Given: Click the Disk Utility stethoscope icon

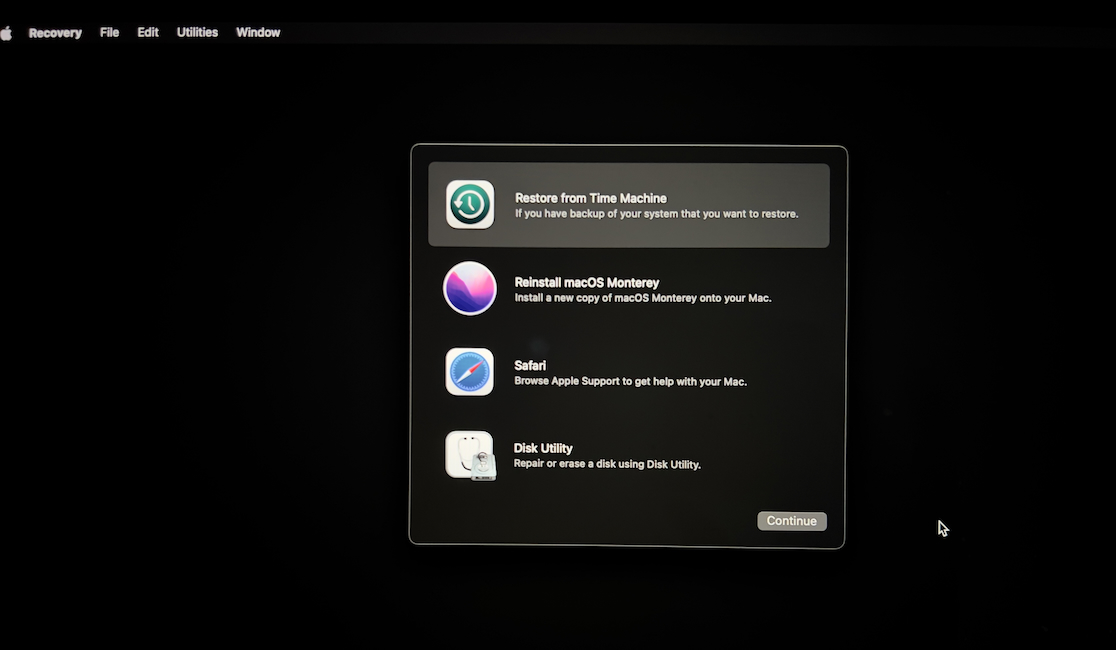Looking at the screenshot, I should 470,456.
